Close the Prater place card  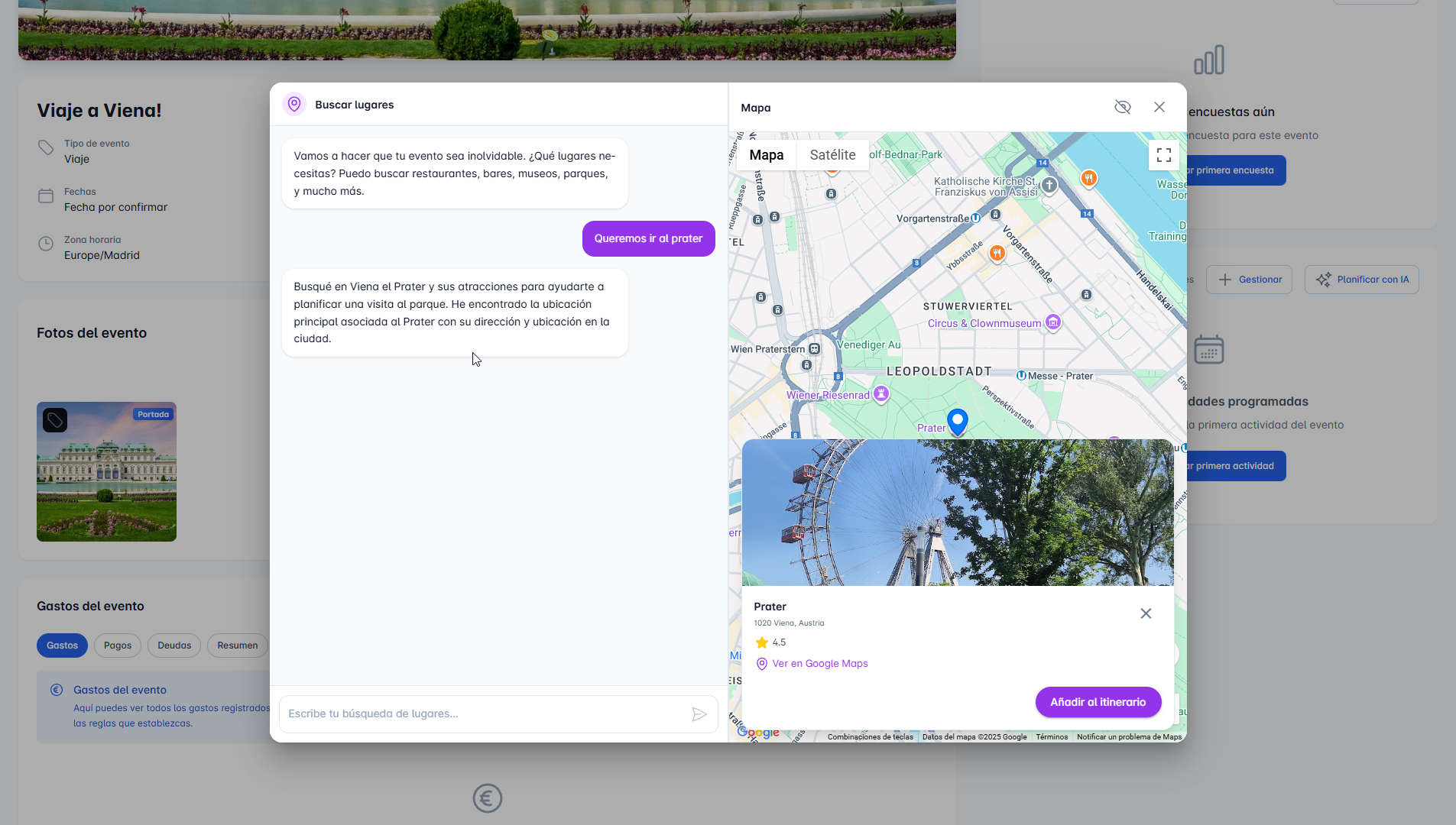point(1146,613)
